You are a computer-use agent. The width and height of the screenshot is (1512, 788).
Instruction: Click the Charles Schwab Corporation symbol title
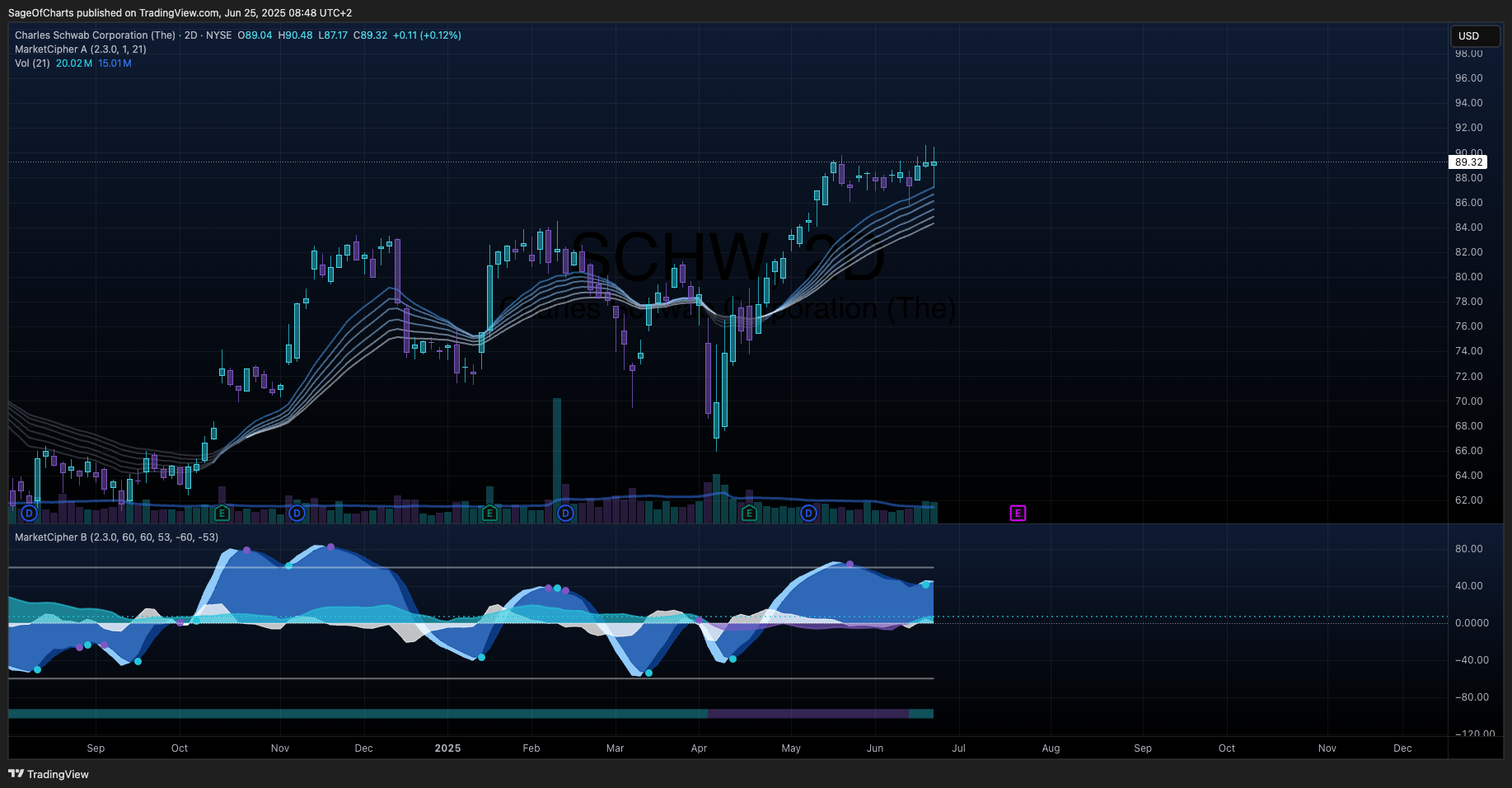point(95,35)
